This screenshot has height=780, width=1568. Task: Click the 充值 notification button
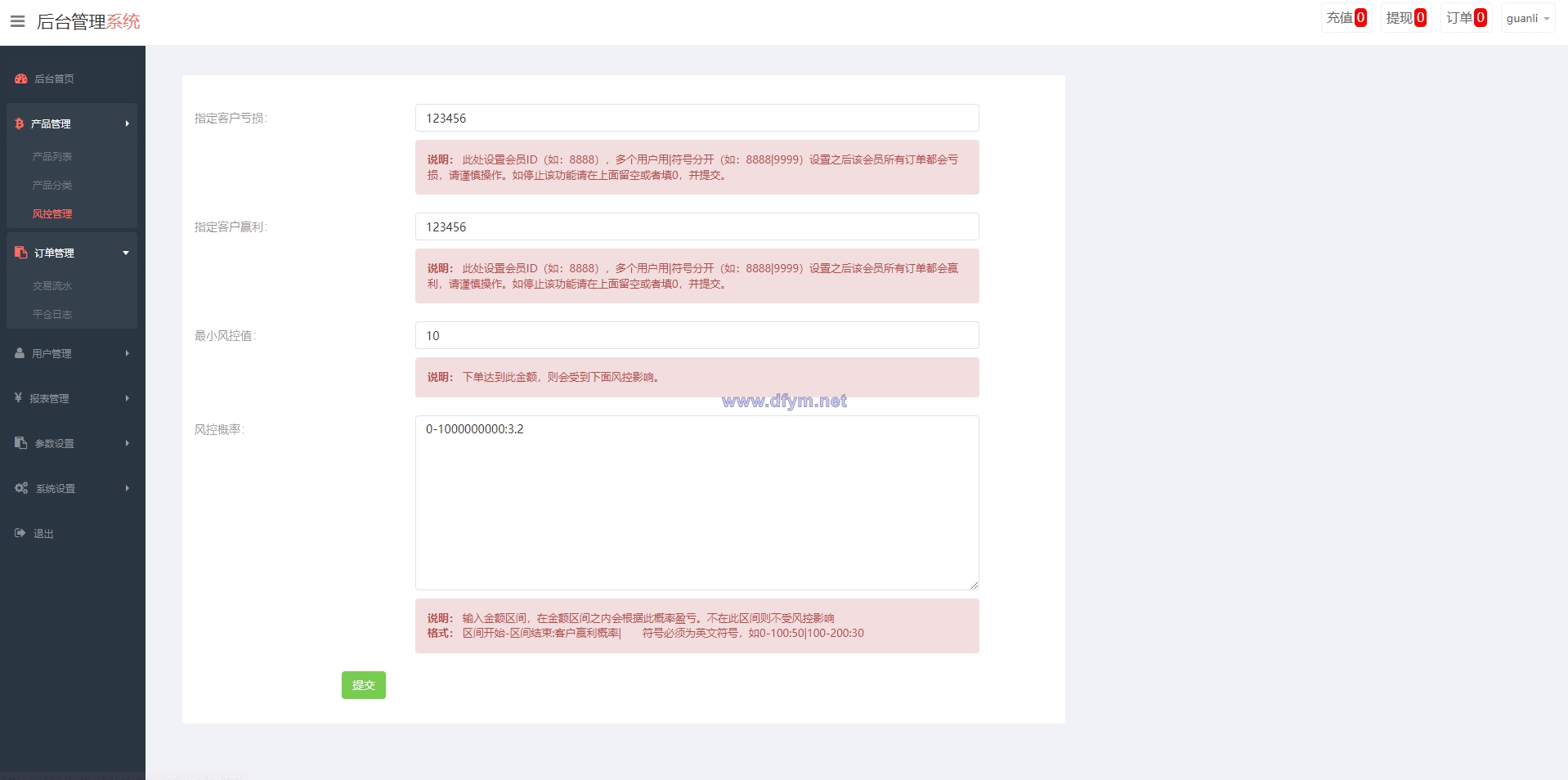pos(1346,18)
